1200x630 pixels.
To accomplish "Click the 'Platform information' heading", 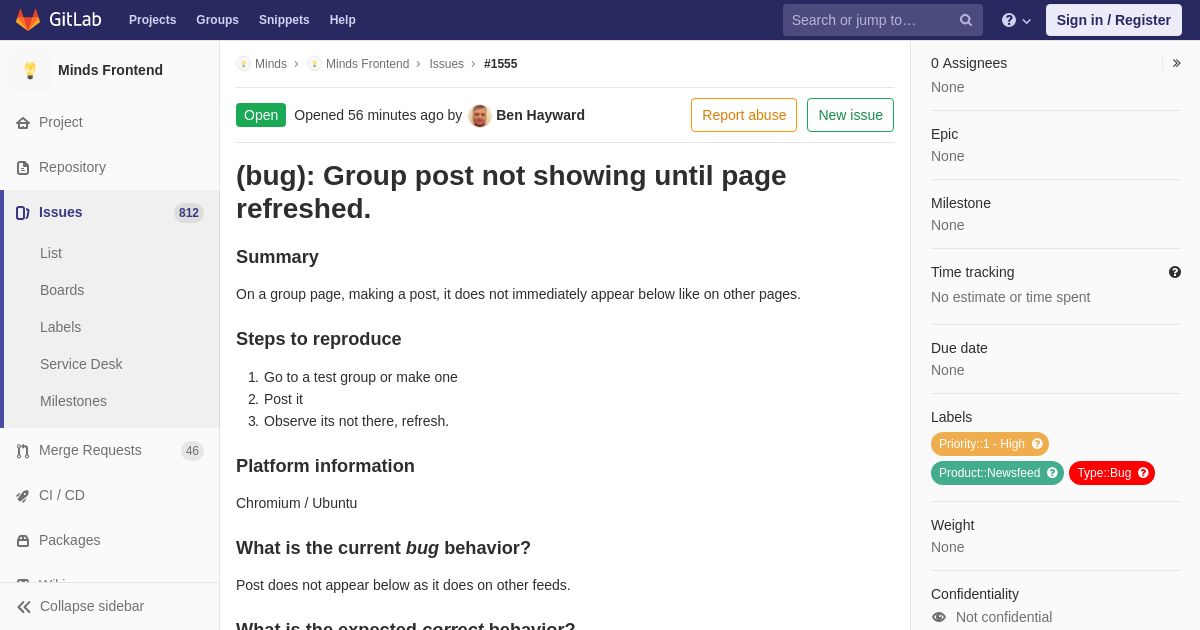I will coord(325,466).
